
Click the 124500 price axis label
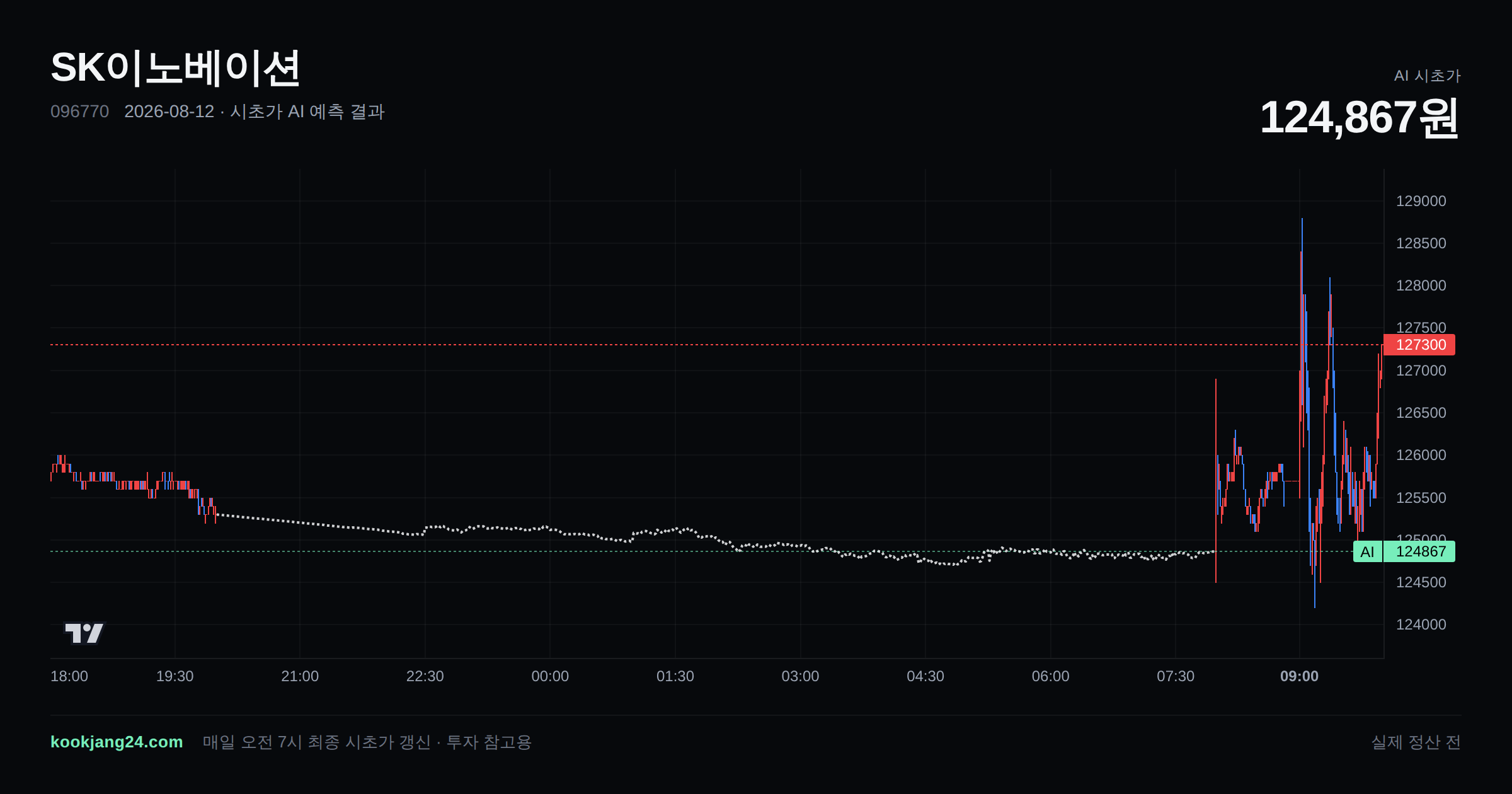pos(1421,582)
